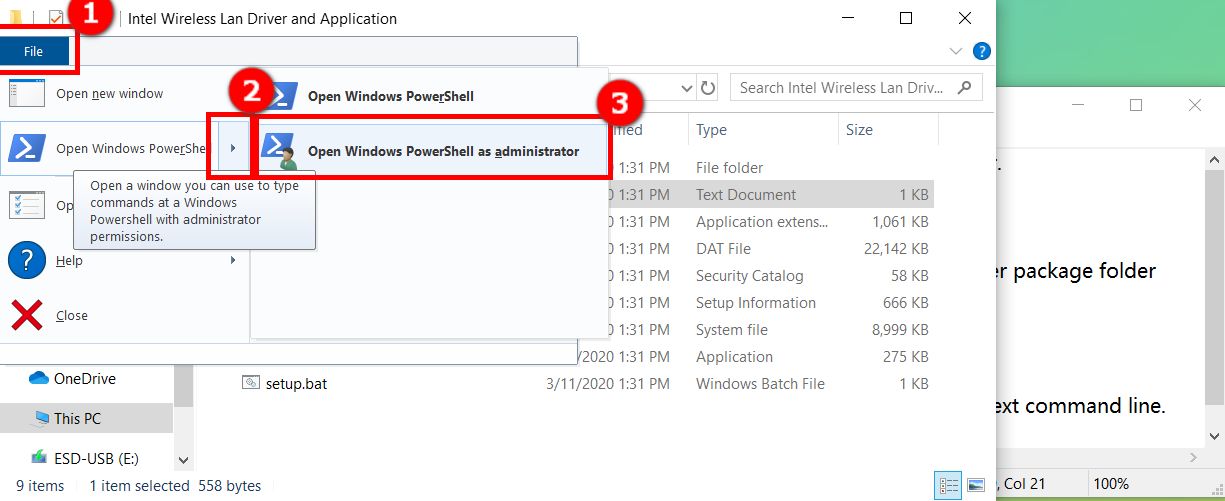Click the ESD-USB drive icon in the navigation pane
1225x501 pixels.
tap(39, 458)
